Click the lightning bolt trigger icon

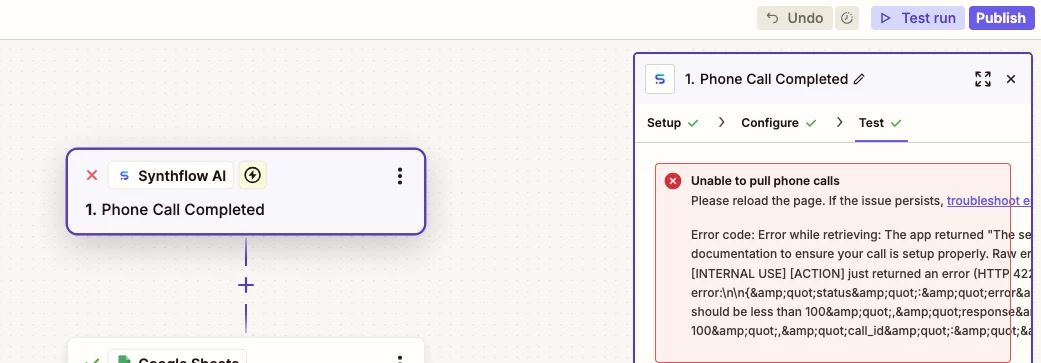252,176
